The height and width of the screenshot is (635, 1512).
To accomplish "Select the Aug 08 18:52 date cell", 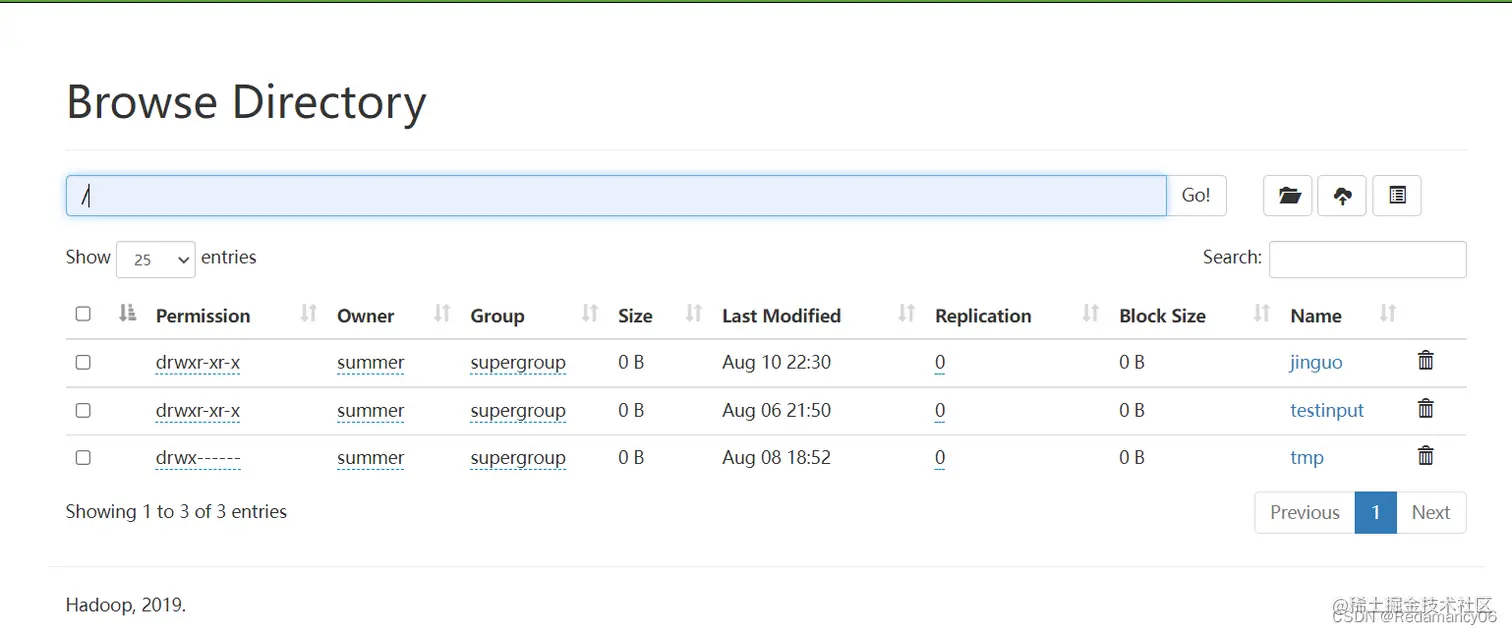I will [x=776, y=457].
